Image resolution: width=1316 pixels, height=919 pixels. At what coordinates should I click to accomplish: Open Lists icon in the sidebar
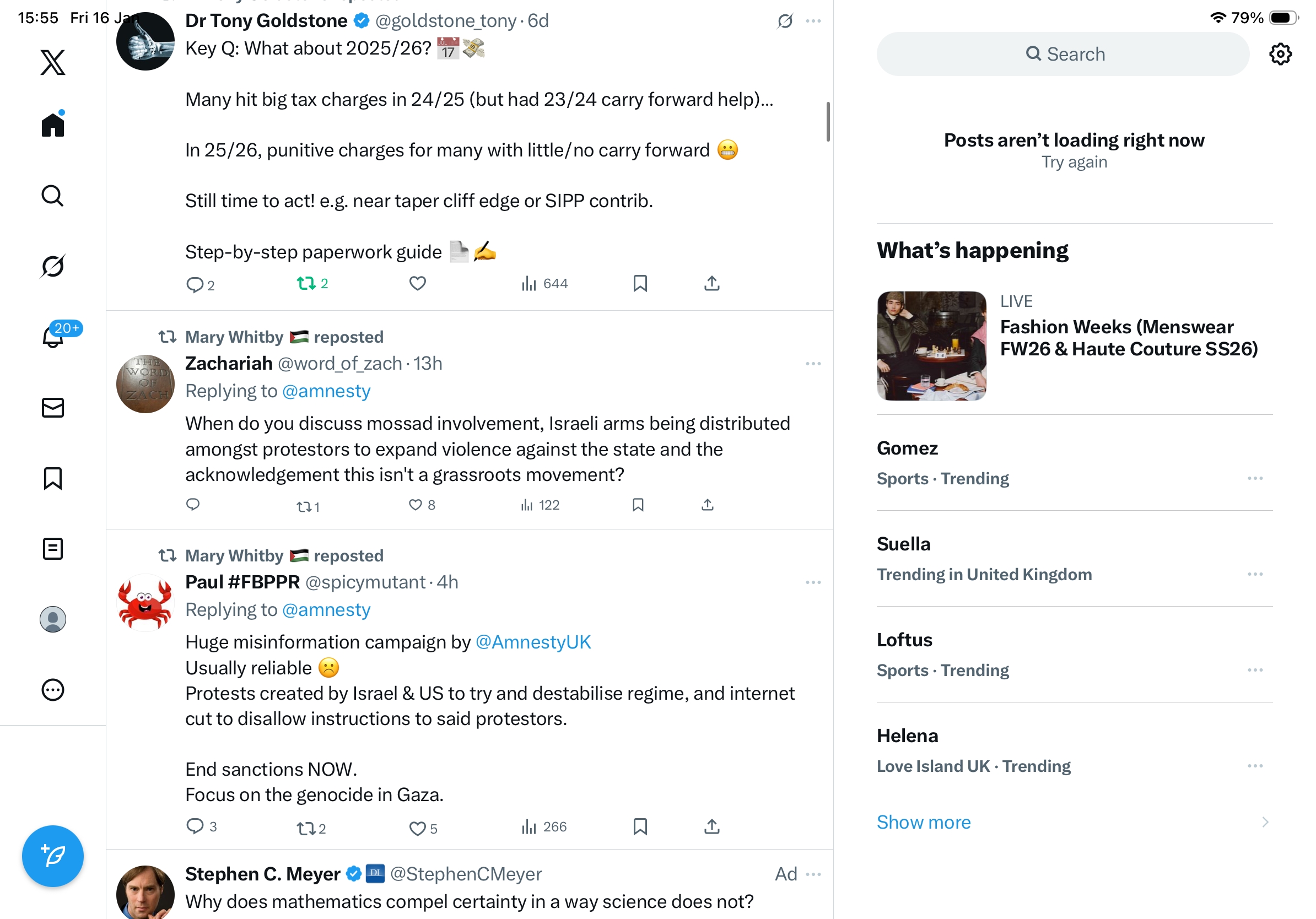tap(53, 548)
